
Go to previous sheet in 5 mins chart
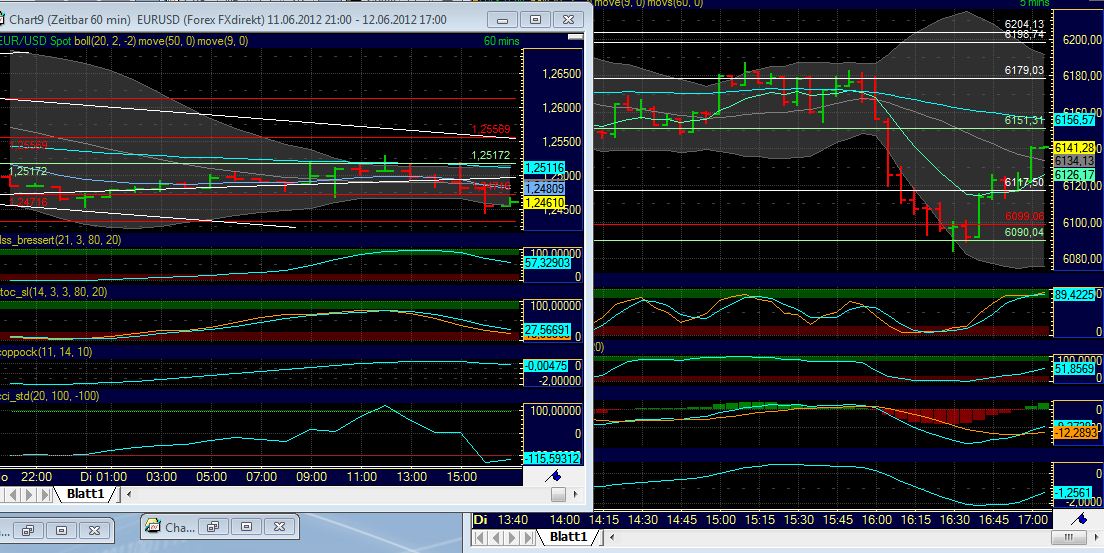495,538
